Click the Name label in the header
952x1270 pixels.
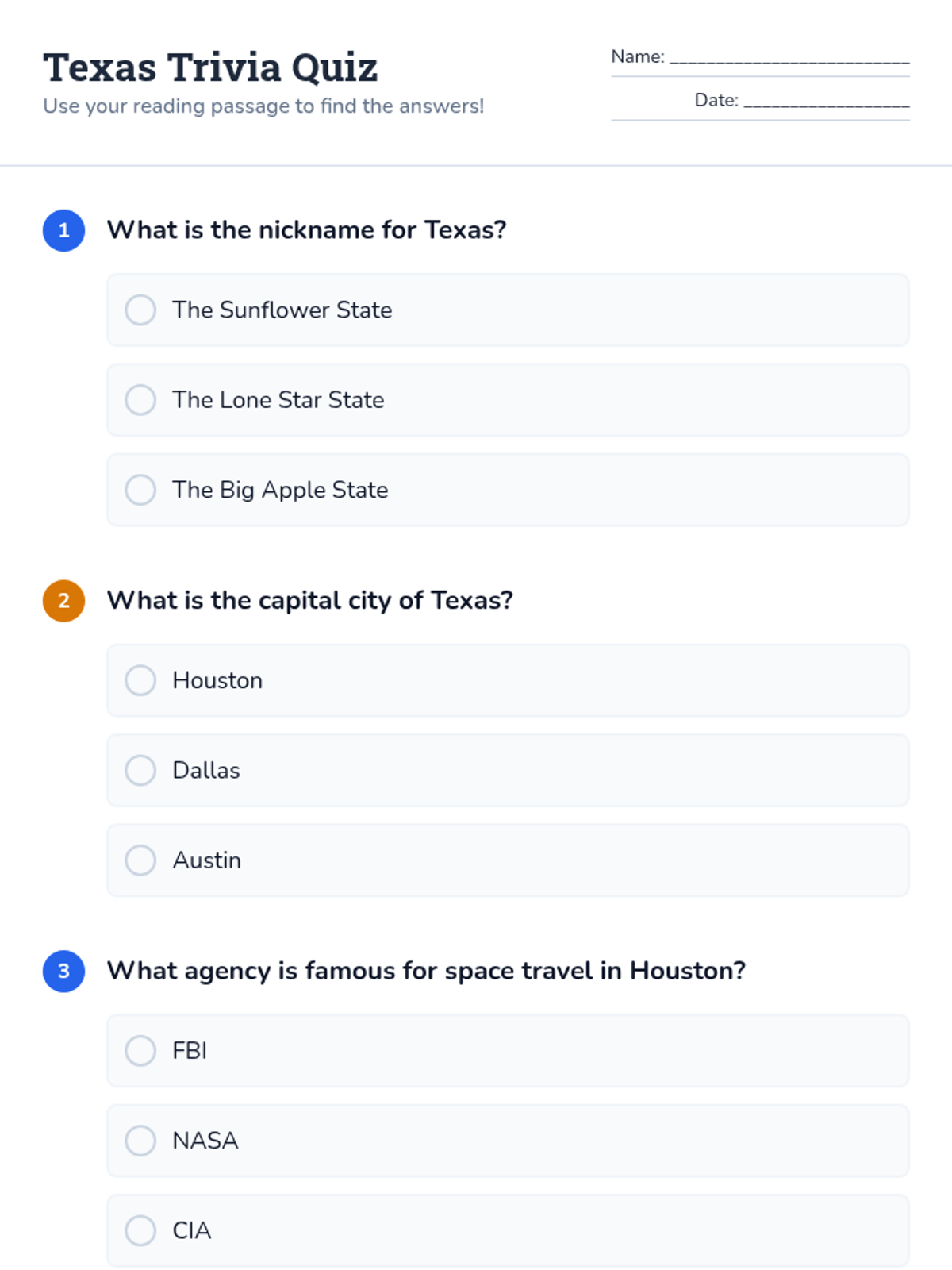(637, 57)
